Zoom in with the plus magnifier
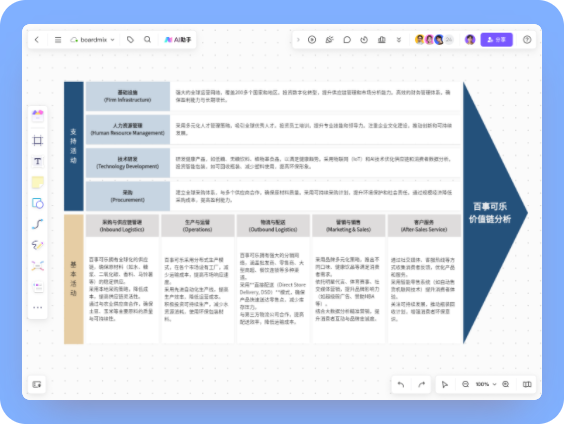 point(505,384)
